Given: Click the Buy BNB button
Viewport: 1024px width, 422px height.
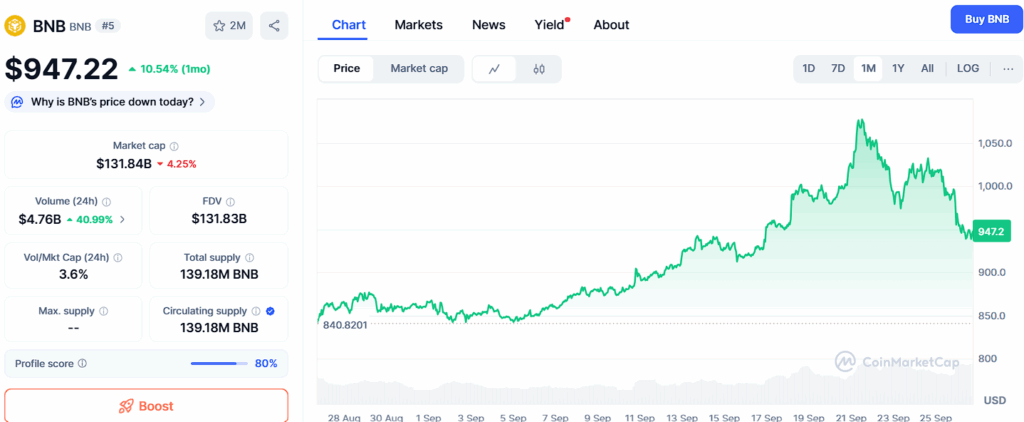Looking at the screenshot, I should pyautogui.click(x=985, y=20).
